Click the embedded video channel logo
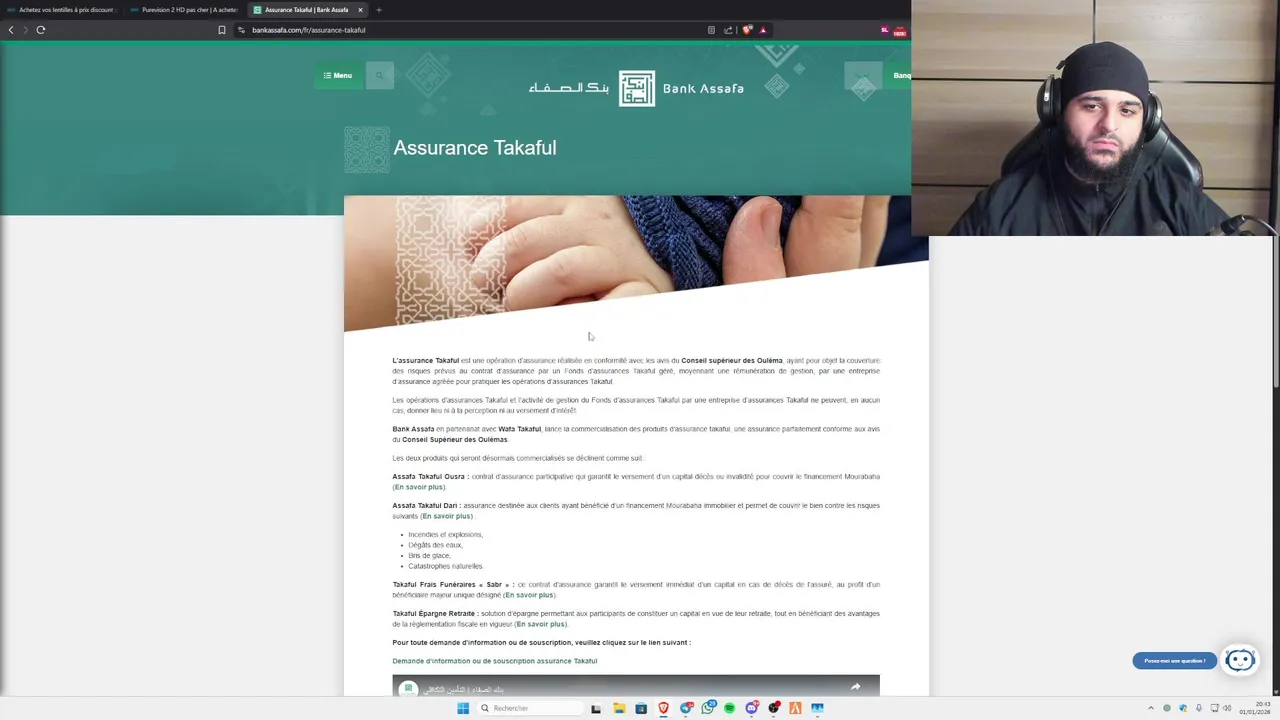Viewport: 1280px width, 720px height. [408, 688]
